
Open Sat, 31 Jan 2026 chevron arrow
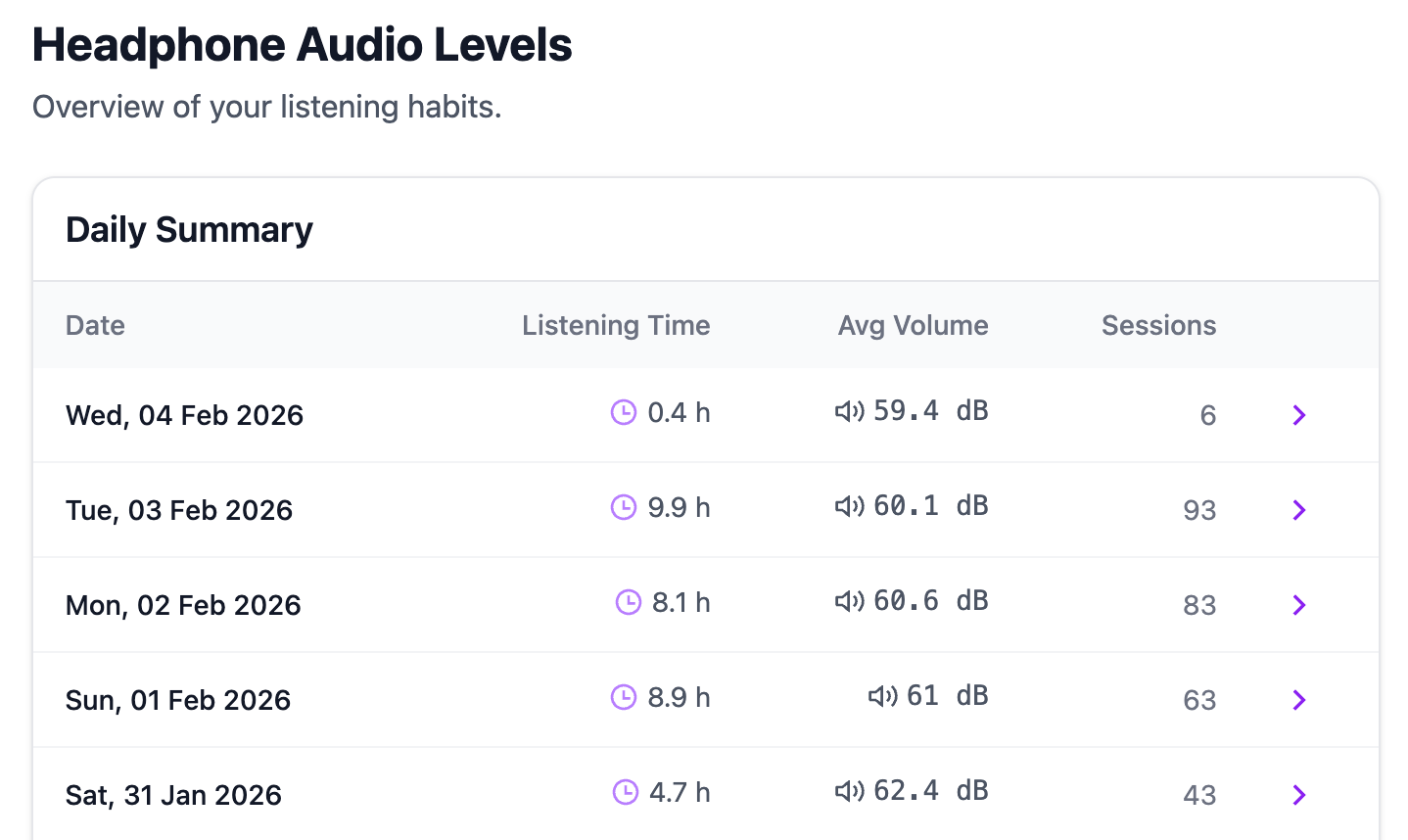(x=1299, y=795)
